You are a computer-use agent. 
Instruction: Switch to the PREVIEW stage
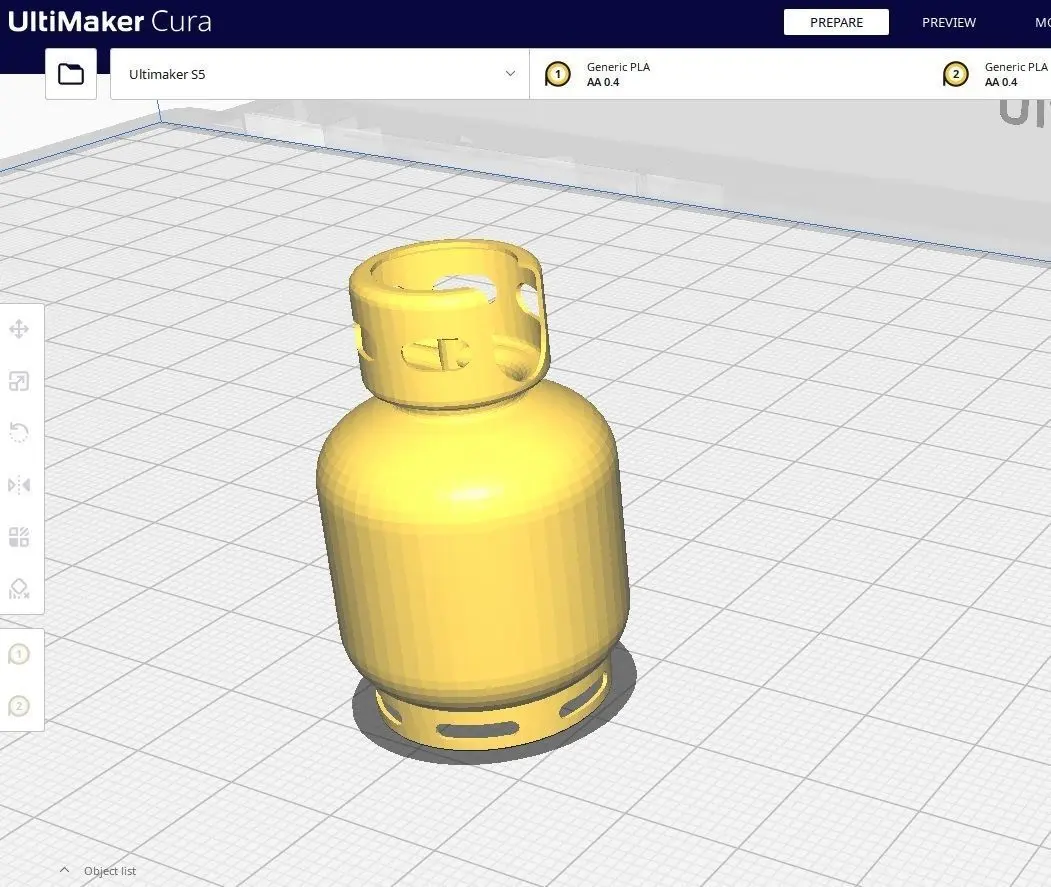tap(948, 22)
